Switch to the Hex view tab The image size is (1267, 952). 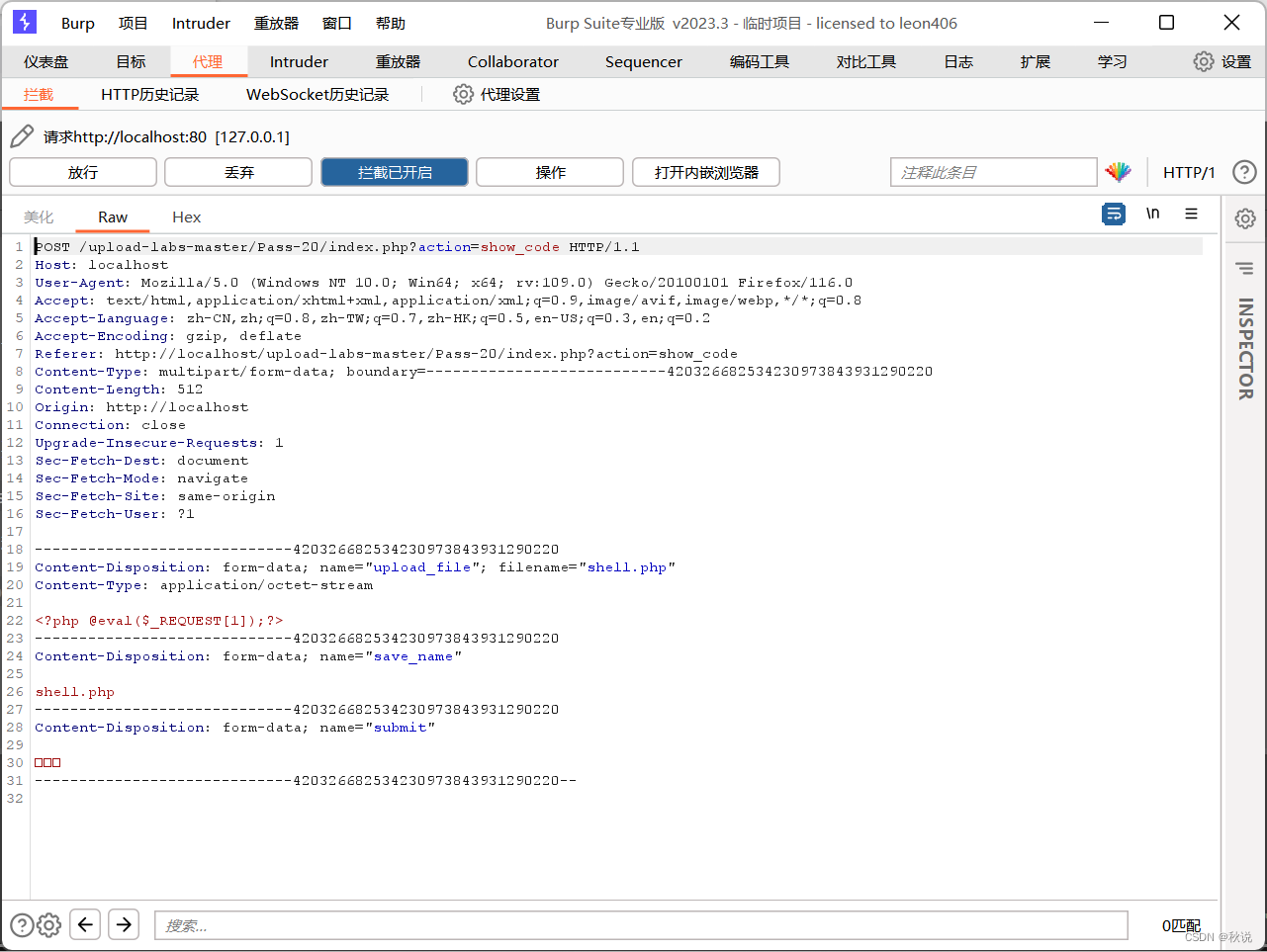[186, 216]
